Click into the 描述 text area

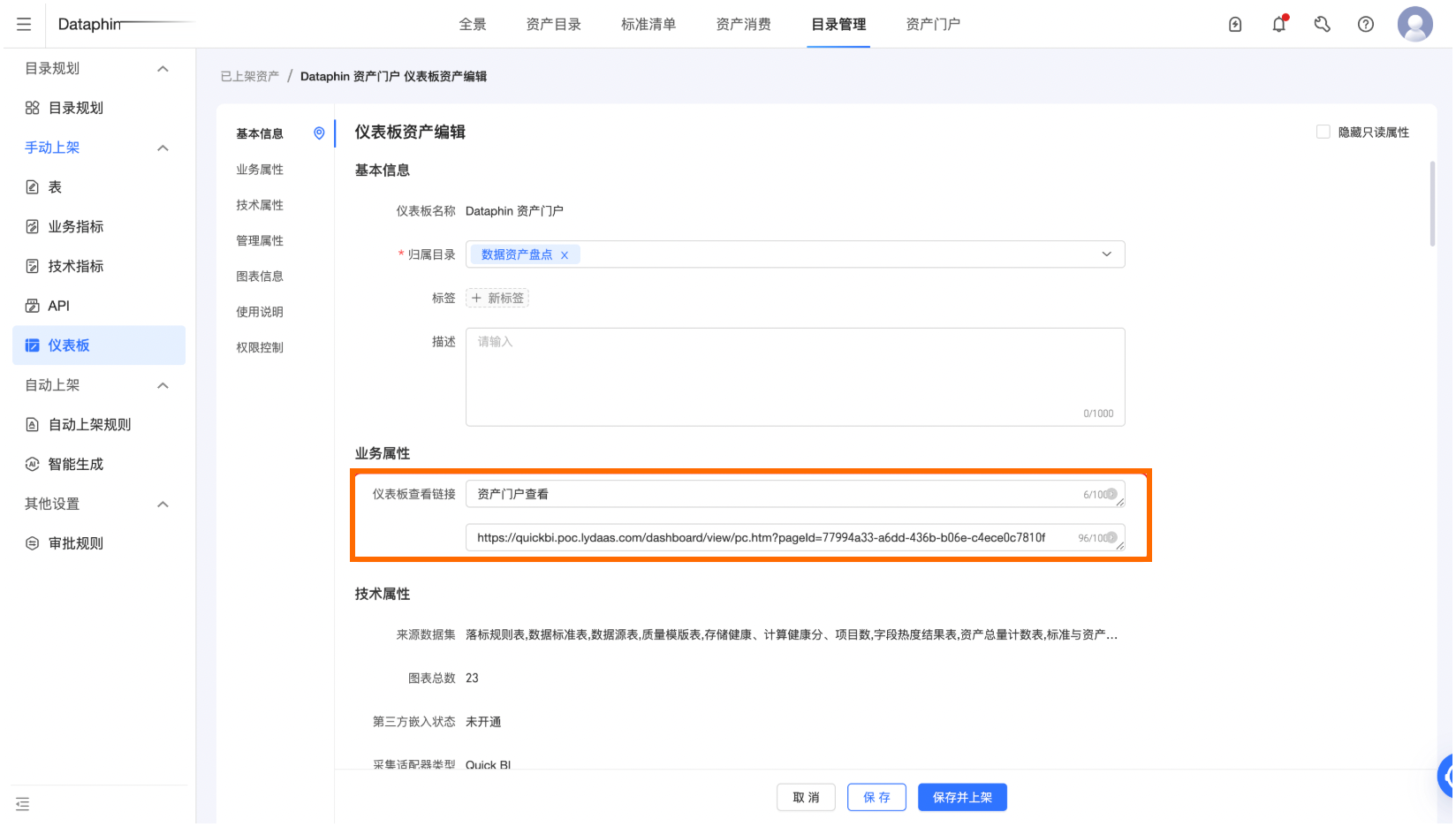(795, 377)
